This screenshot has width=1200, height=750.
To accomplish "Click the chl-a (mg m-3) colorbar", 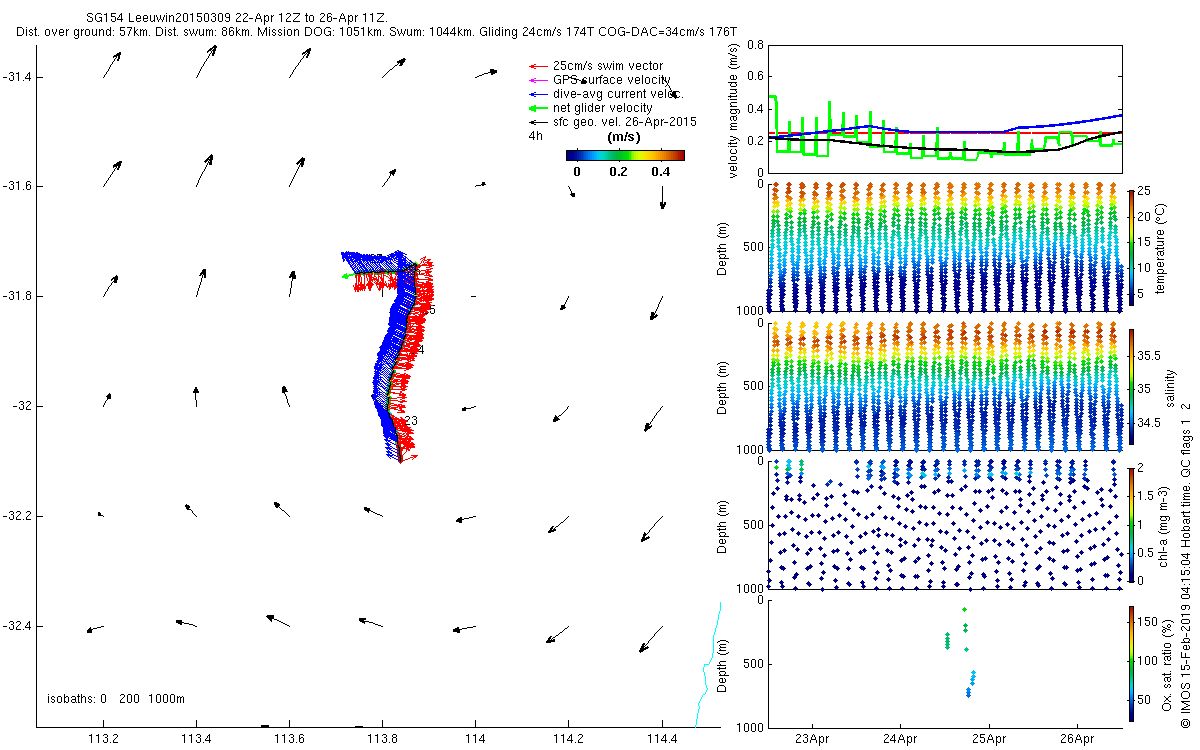I will [x=1131, y=523].
